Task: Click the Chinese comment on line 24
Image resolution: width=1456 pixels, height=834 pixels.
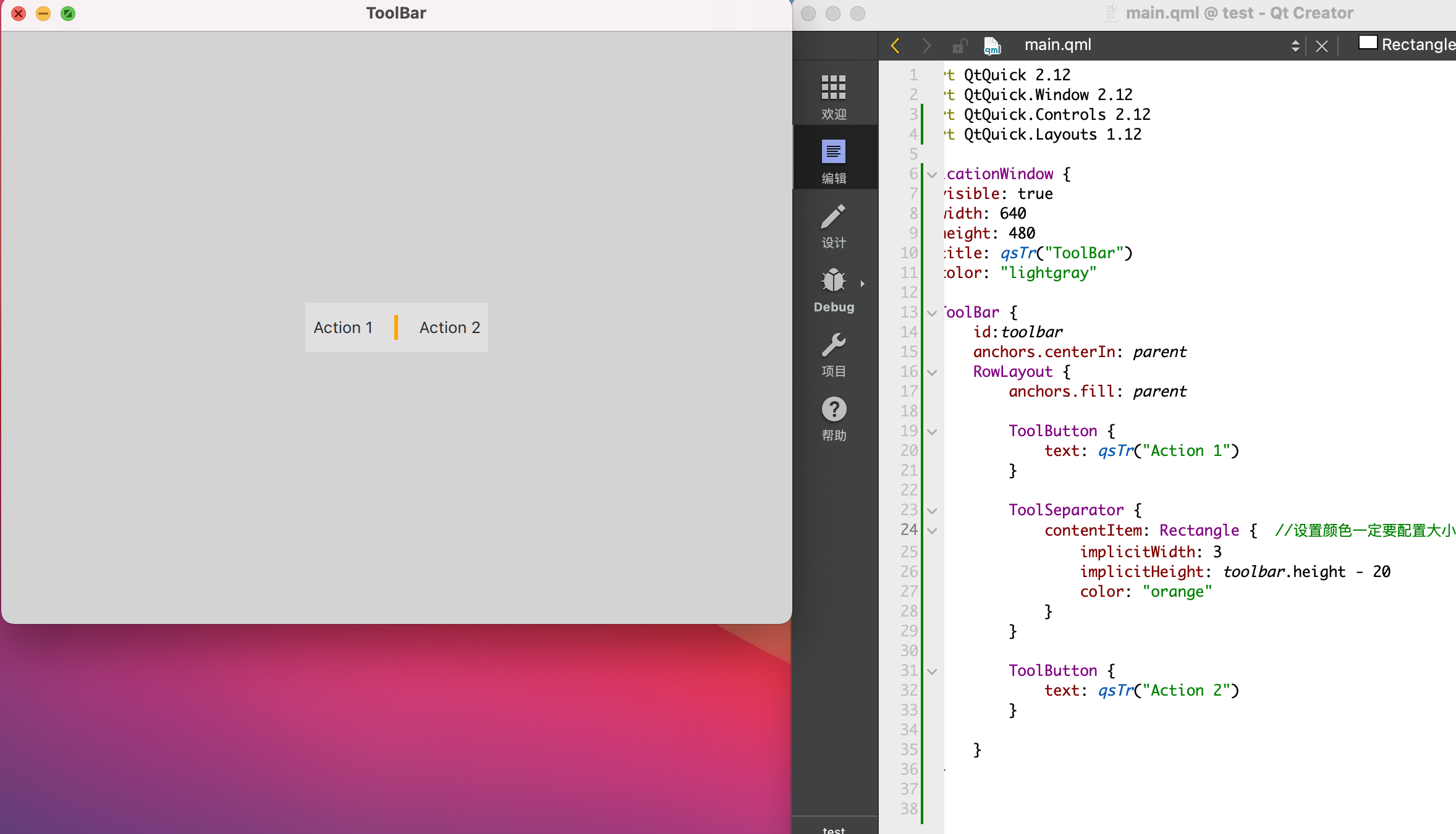Action: (x=1365, y=531)
